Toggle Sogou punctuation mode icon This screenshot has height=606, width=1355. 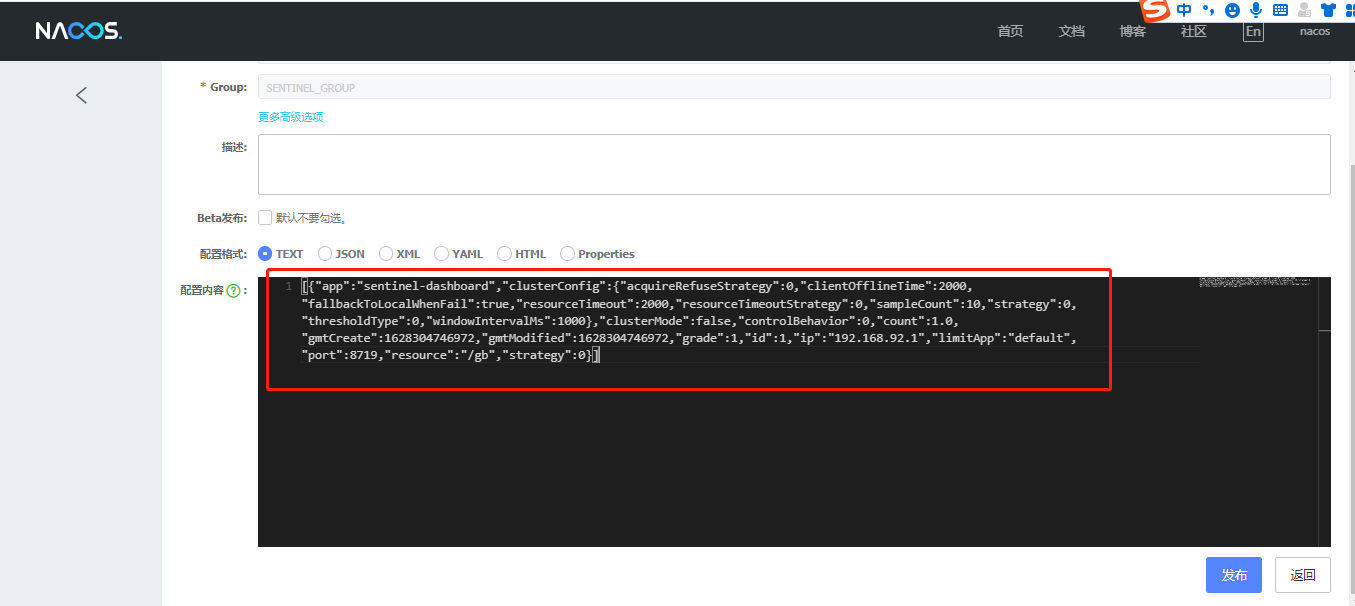pyautogui.click(x=1208, y=10)
